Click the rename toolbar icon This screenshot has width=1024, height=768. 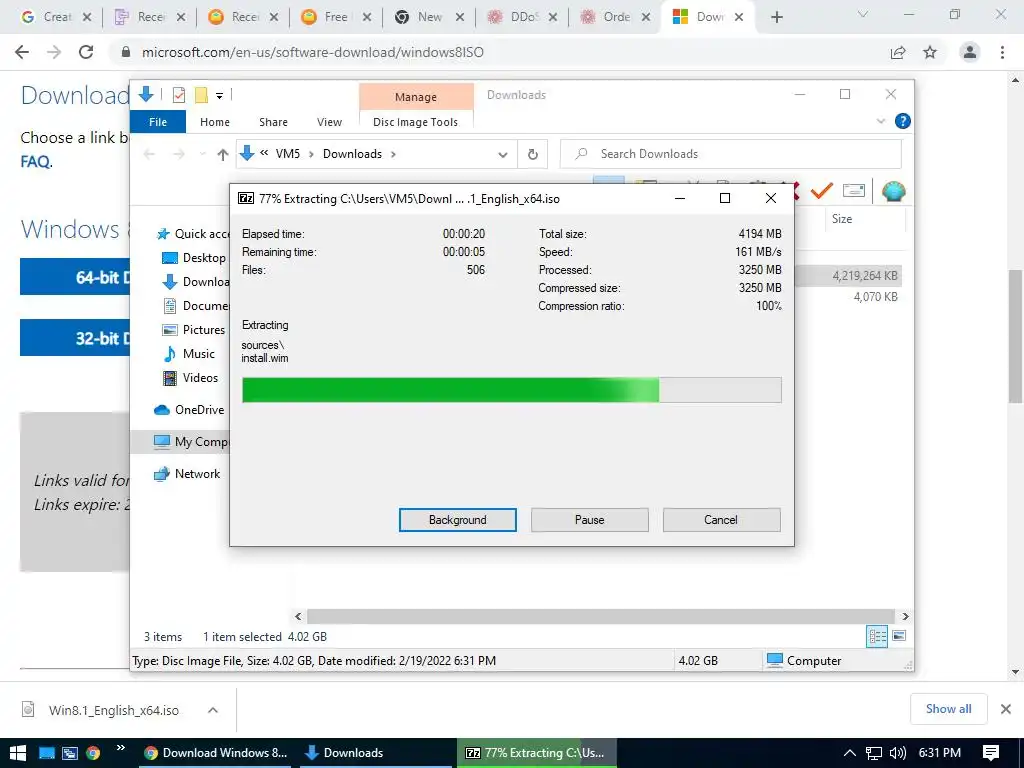click(x=854, y=191)
